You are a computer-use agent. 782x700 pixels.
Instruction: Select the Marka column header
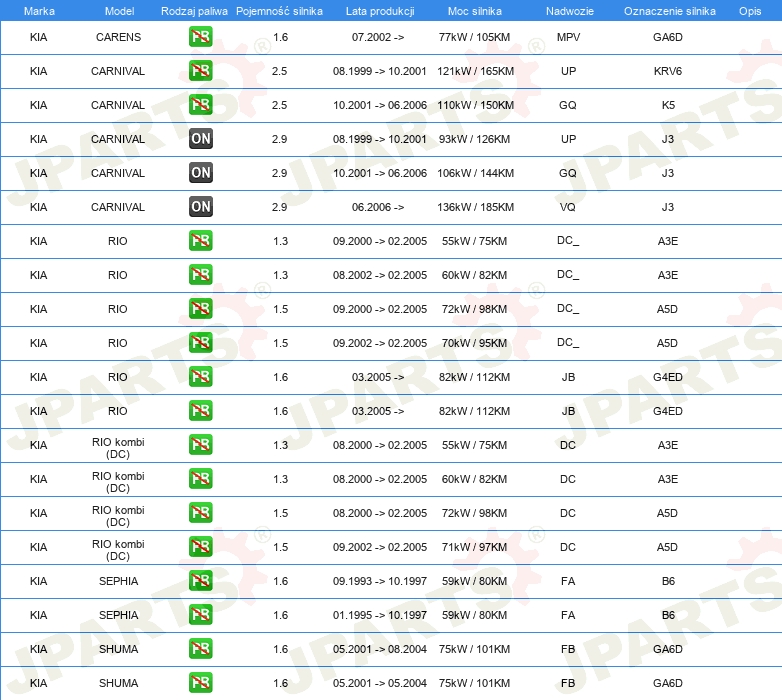(39, 11)
